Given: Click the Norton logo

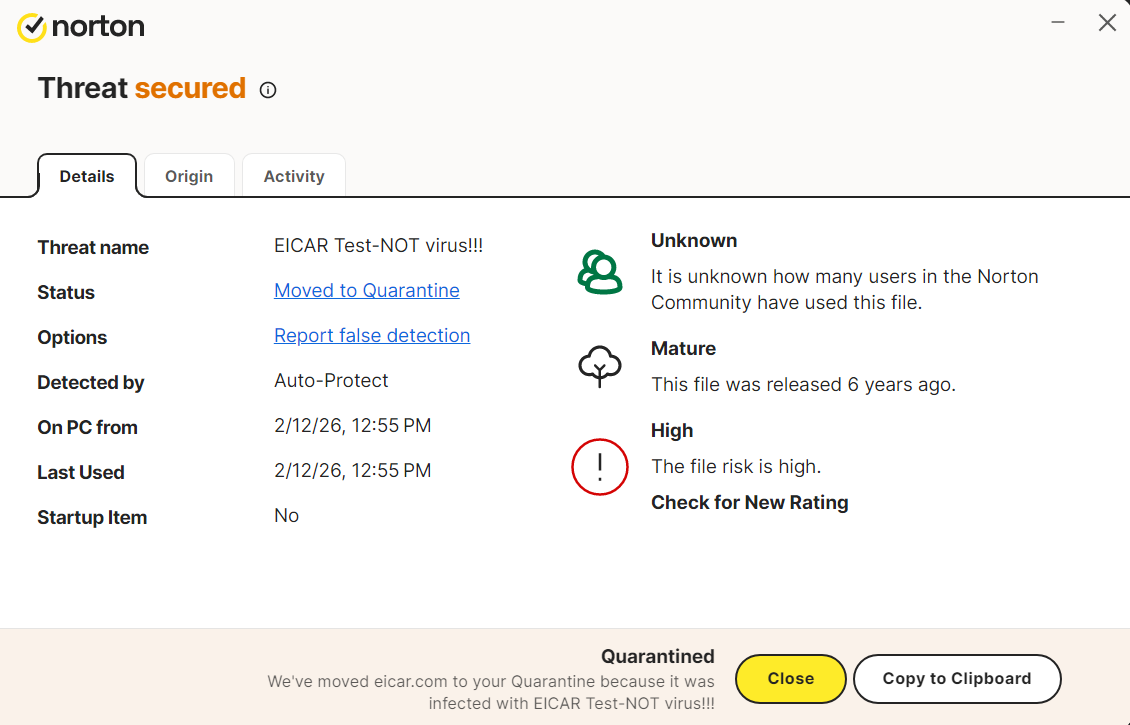Looking at the screenshot, I should tap(80, 27).
